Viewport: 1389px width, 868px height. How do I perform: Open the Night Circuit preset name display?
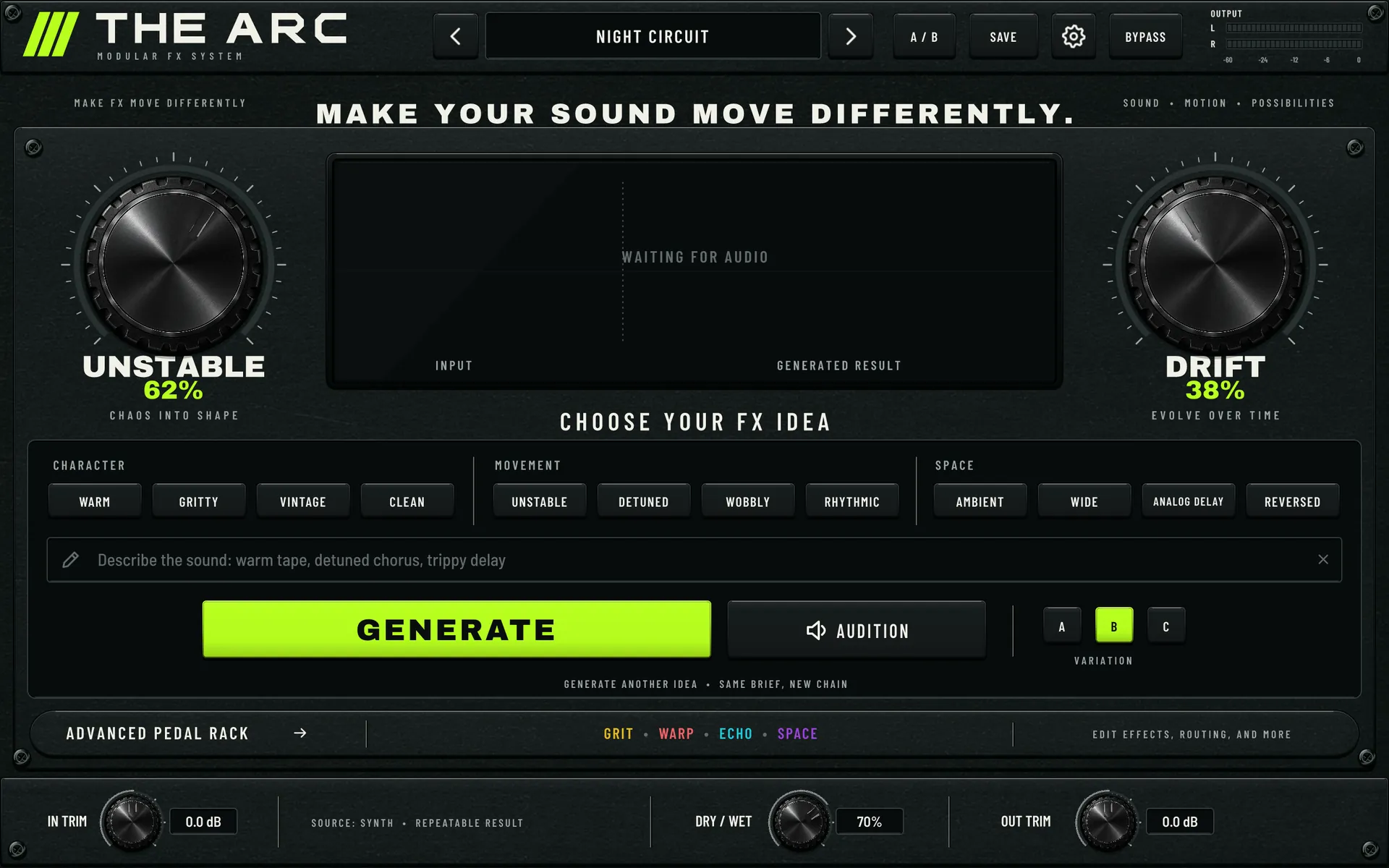[653, 36]
